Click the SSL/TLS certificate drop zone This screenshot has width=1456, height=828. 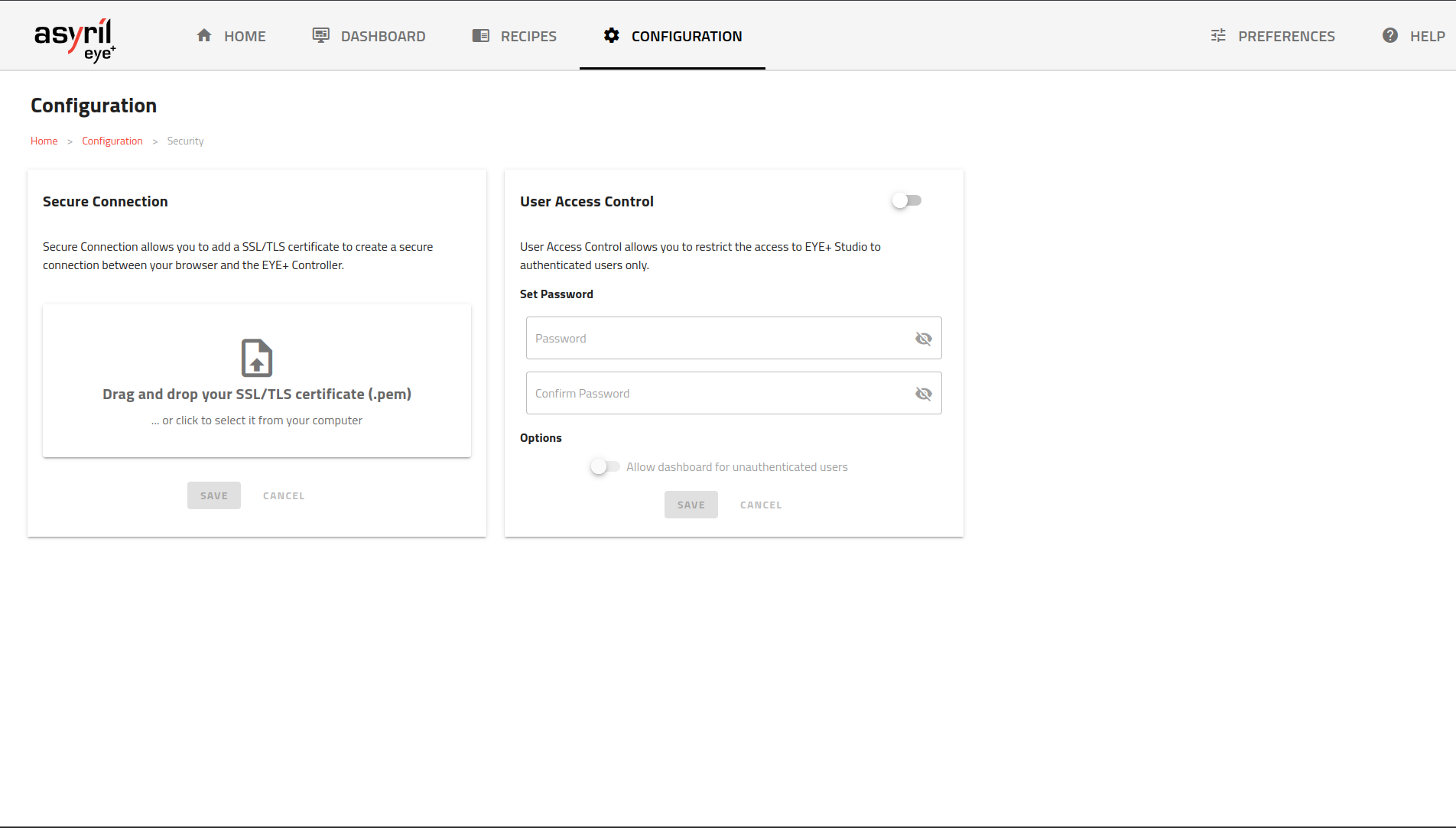tap(256, 380)
